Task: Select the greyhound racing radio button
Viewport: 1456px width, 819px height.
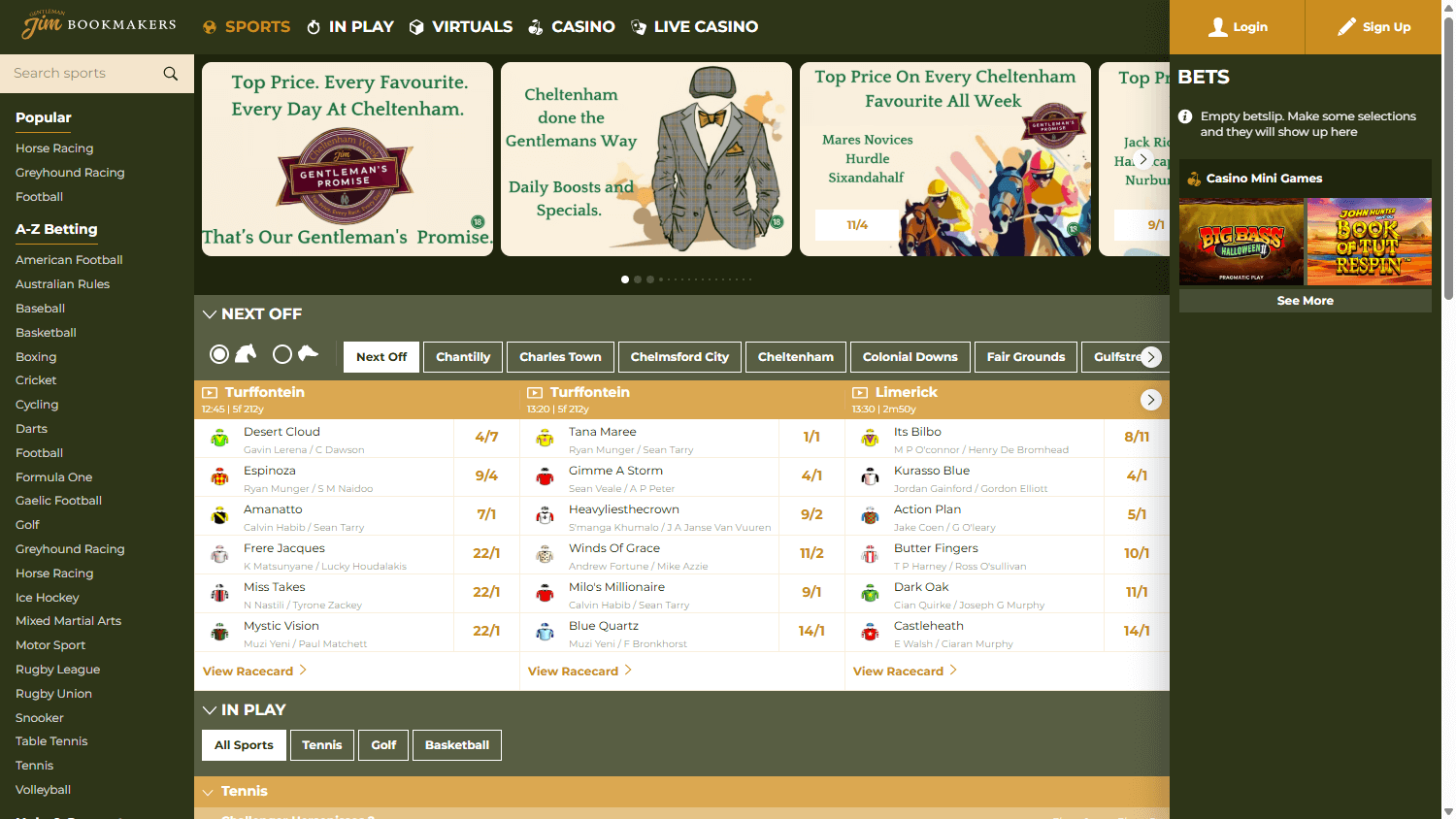Action: coord(282,354)
